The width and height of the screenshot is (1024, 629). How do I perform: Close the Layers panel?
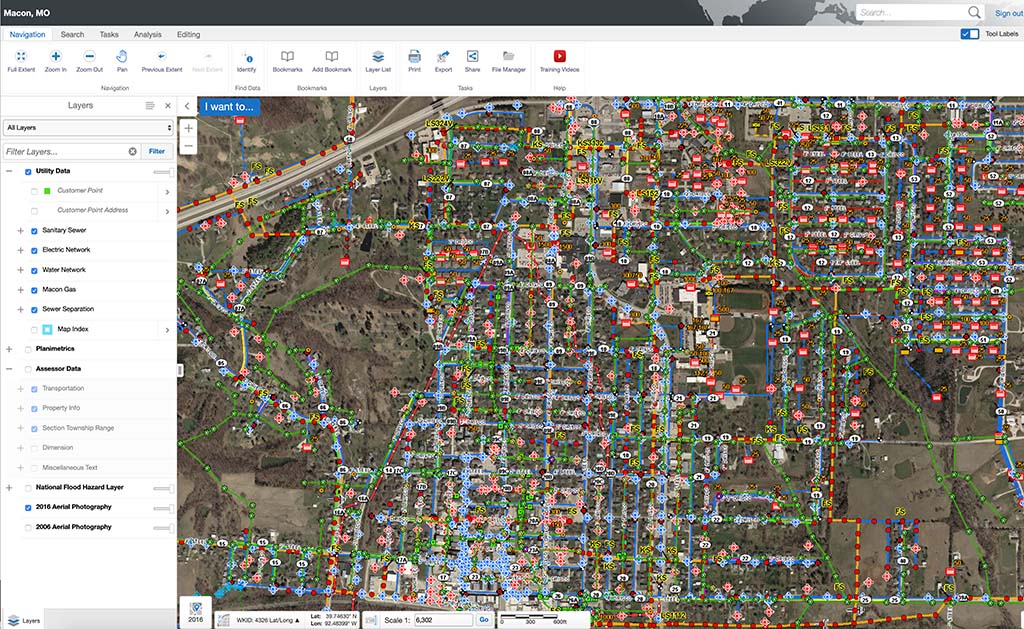point(168,106)
